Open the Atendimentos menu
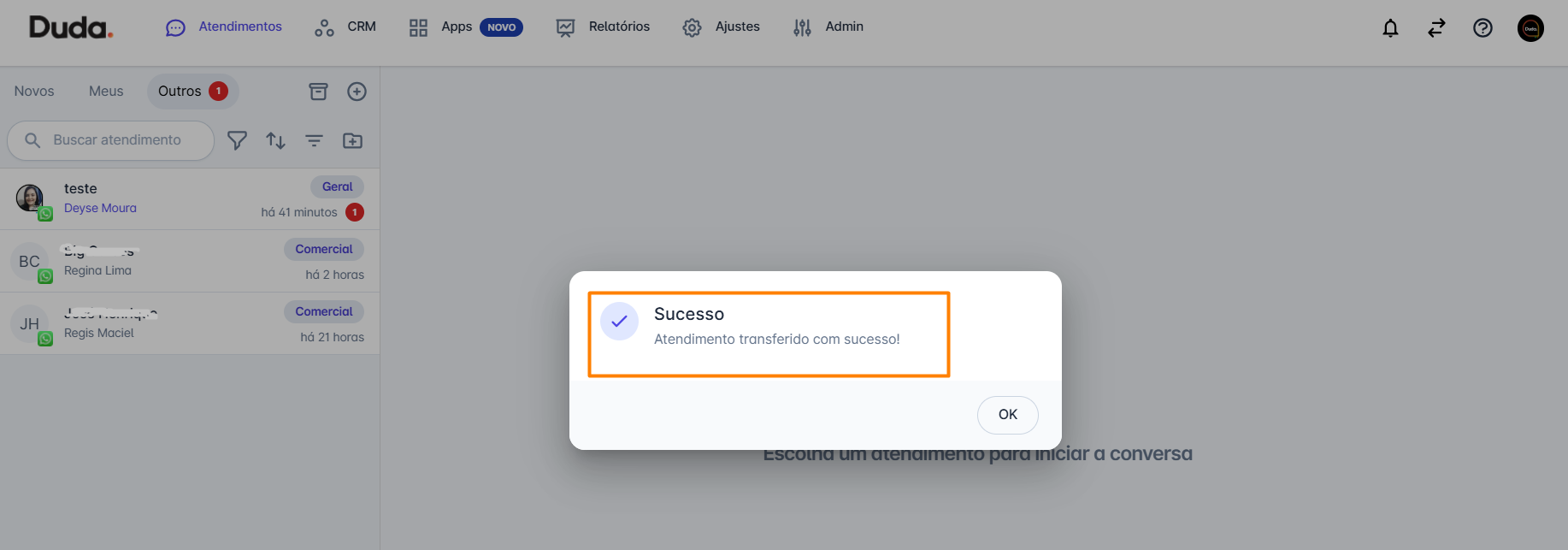Image resolution: width=1568 pixels, height=550 pixels. (x=224, y=27)
